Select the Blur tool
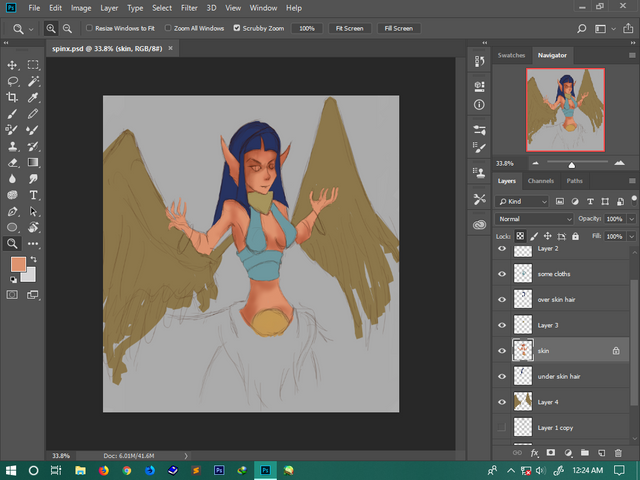The height and width of the screenshot is (480, 640). (x=12, y=179)
